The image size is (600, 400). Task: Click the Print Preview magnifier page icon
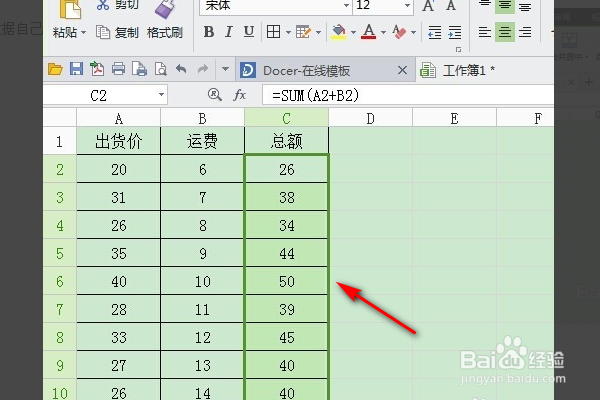coord(161,69)
